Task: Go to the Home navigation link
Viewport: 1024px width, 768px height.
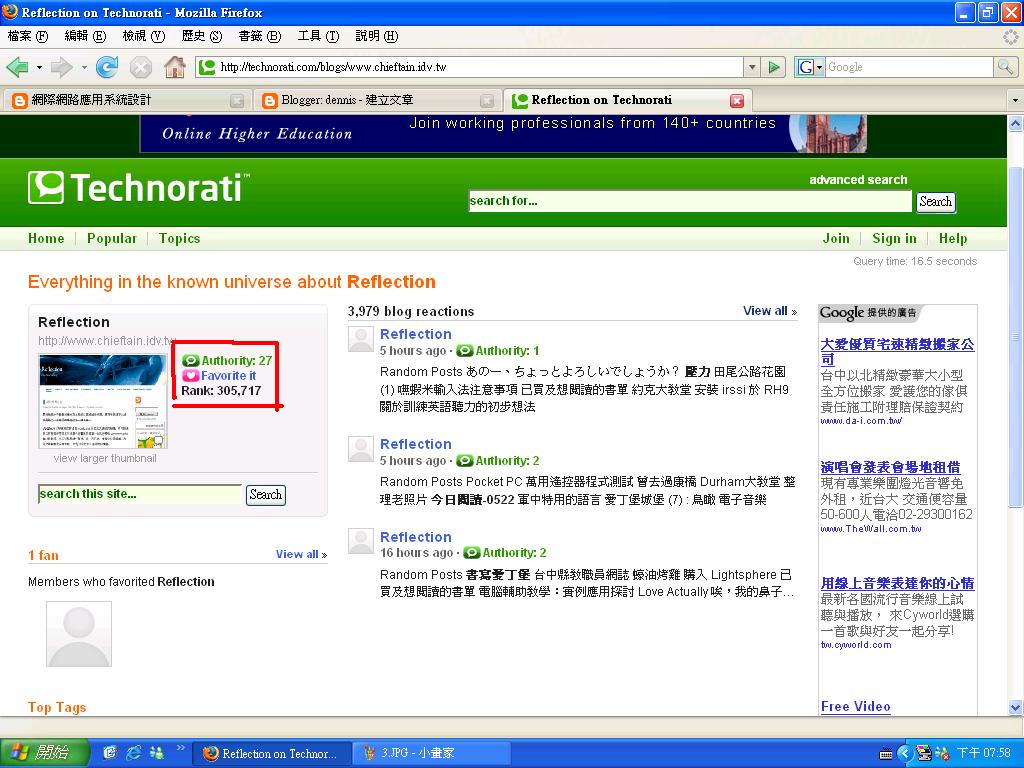Action: [46, 238]
